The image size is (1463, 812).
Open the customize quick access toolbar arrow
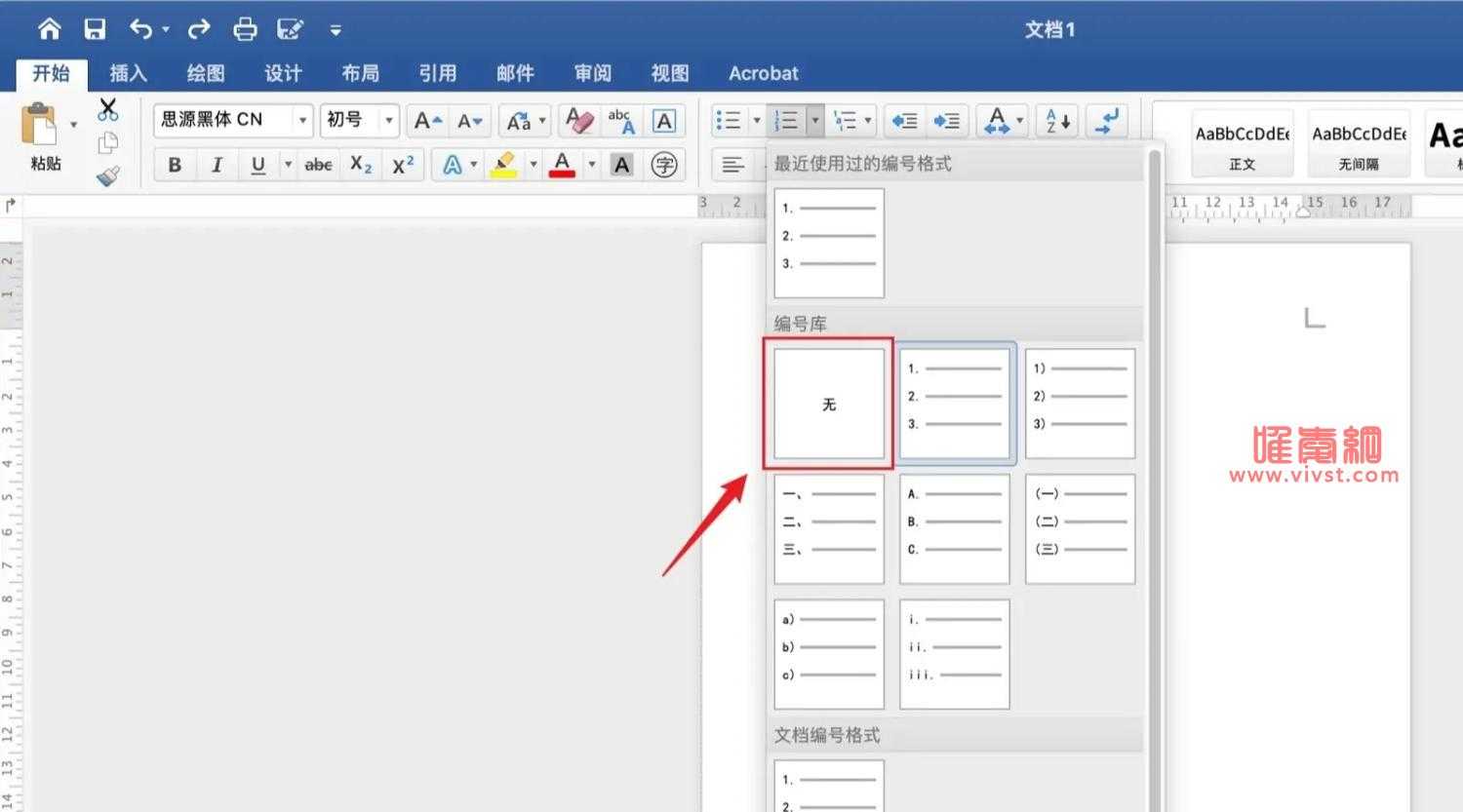pyautogui.click(x=336, y=30)
